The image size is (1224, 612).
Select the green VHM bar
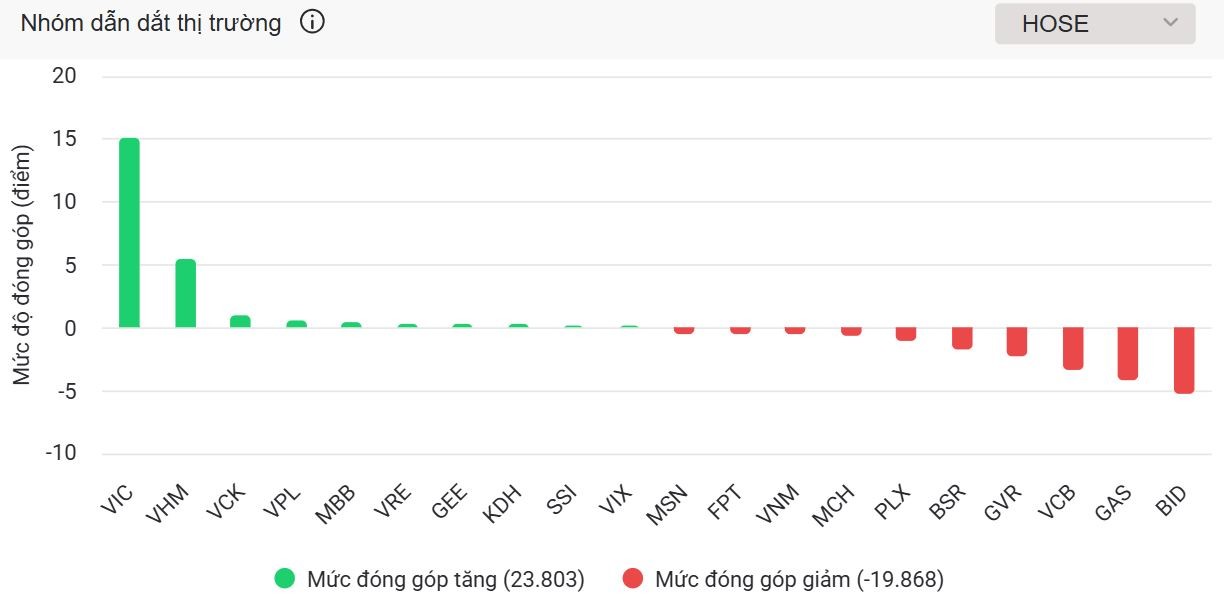(185, 294)
